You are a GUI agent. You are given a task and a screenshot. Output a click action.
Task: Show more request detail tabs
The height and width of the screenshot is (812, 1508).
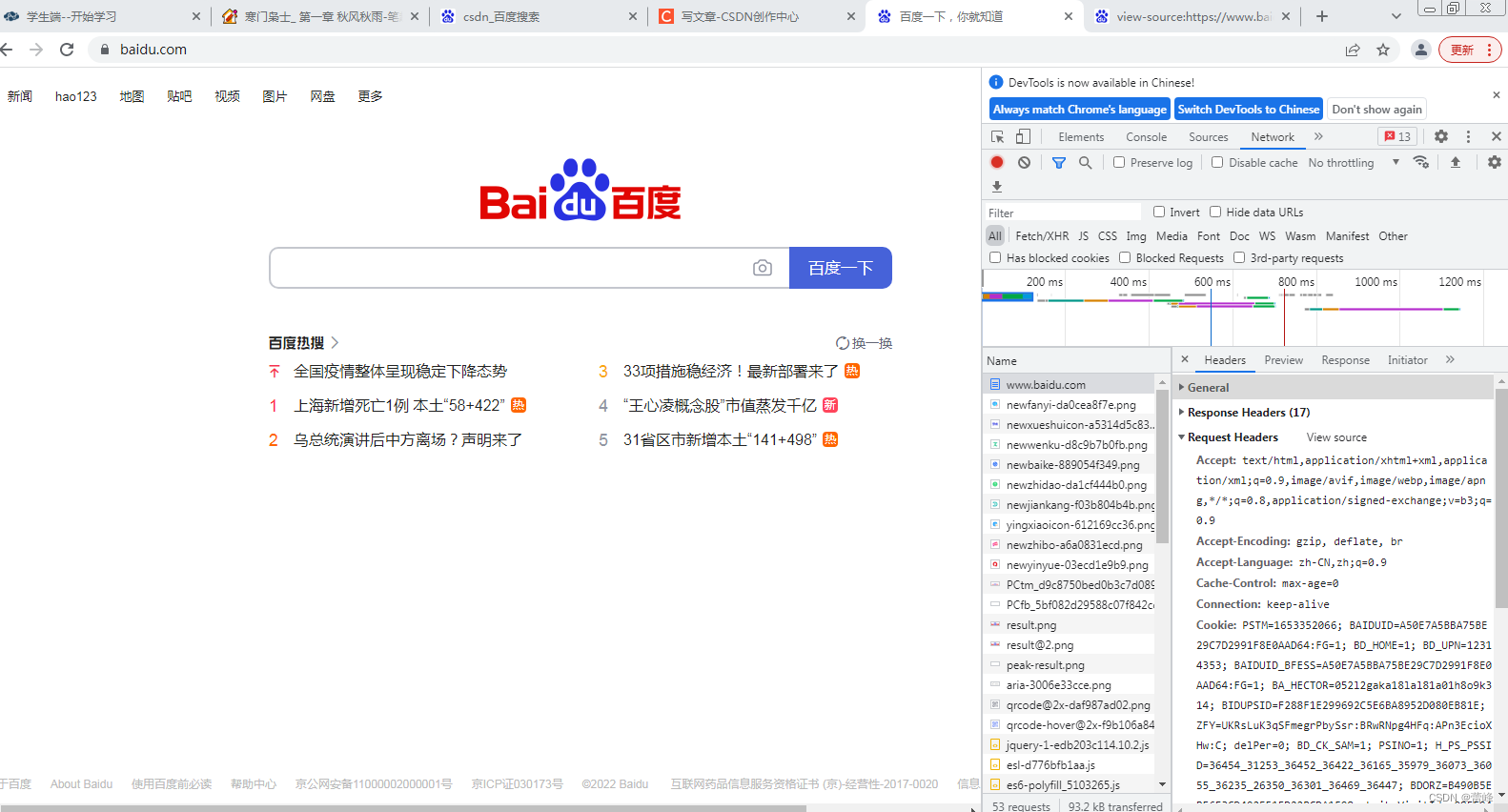(x=1450, y=359)
